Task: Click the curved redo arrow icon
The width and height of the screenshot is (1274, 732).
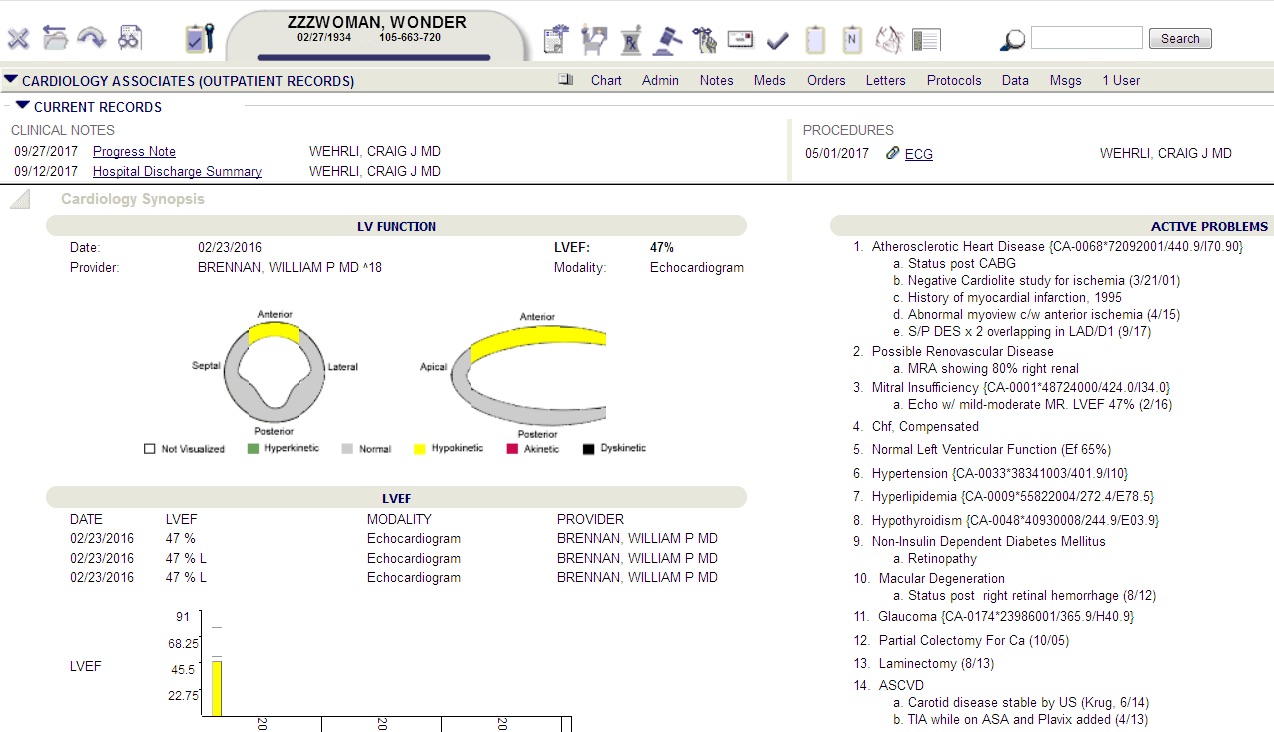Action: click(92, 39)
